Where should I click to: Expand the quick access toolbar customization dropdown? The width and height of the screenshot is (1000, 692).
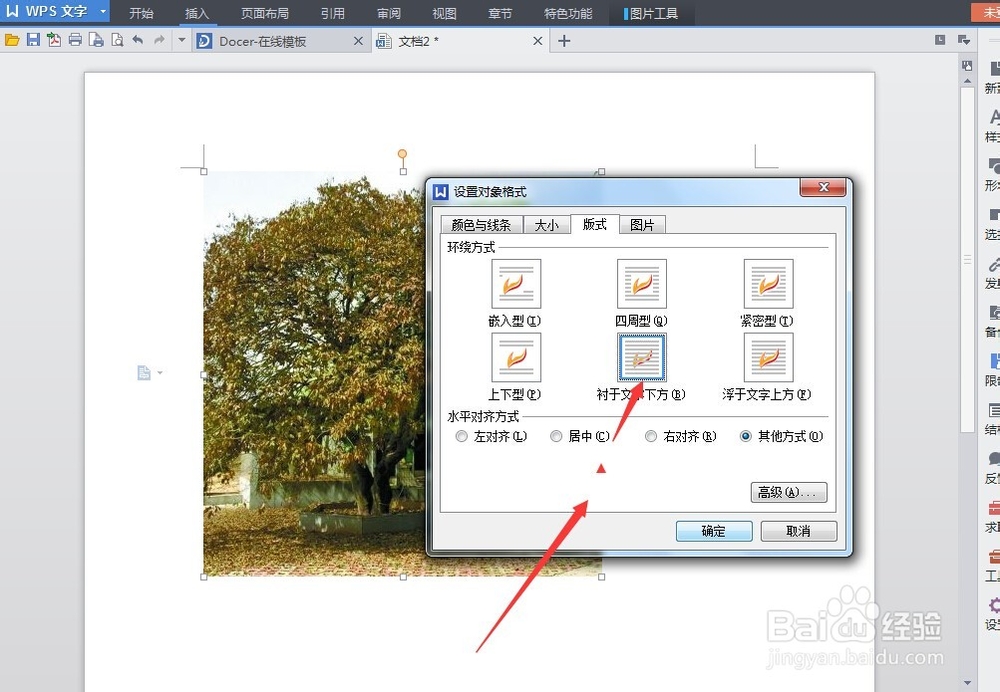point(181,40)
